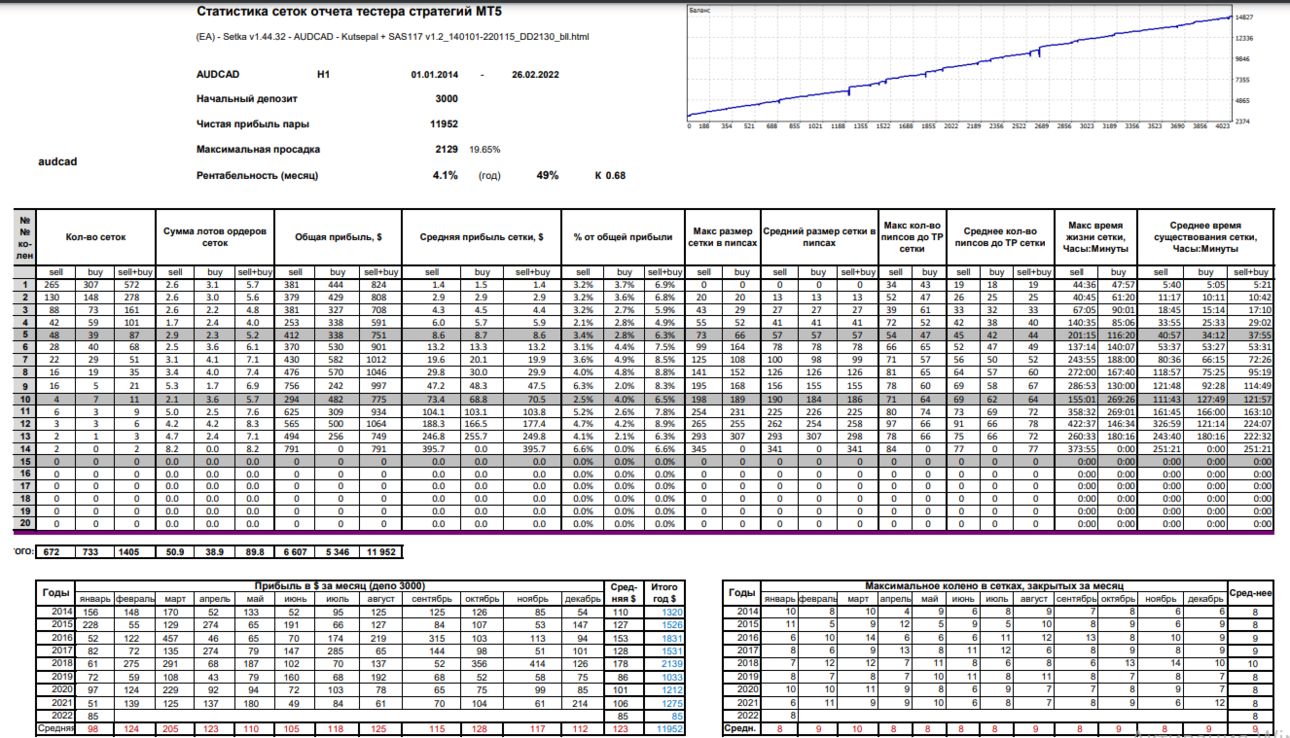Click the "Чистая прибыль пары" label

tap(253, 124)
